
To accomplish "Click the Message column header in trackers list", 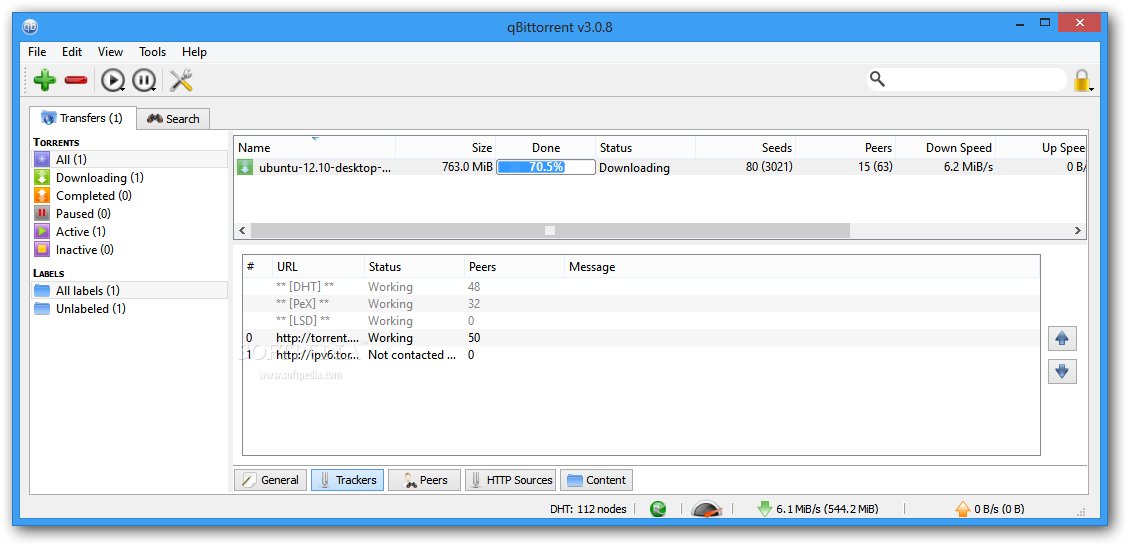I will [x=802, y=267].
